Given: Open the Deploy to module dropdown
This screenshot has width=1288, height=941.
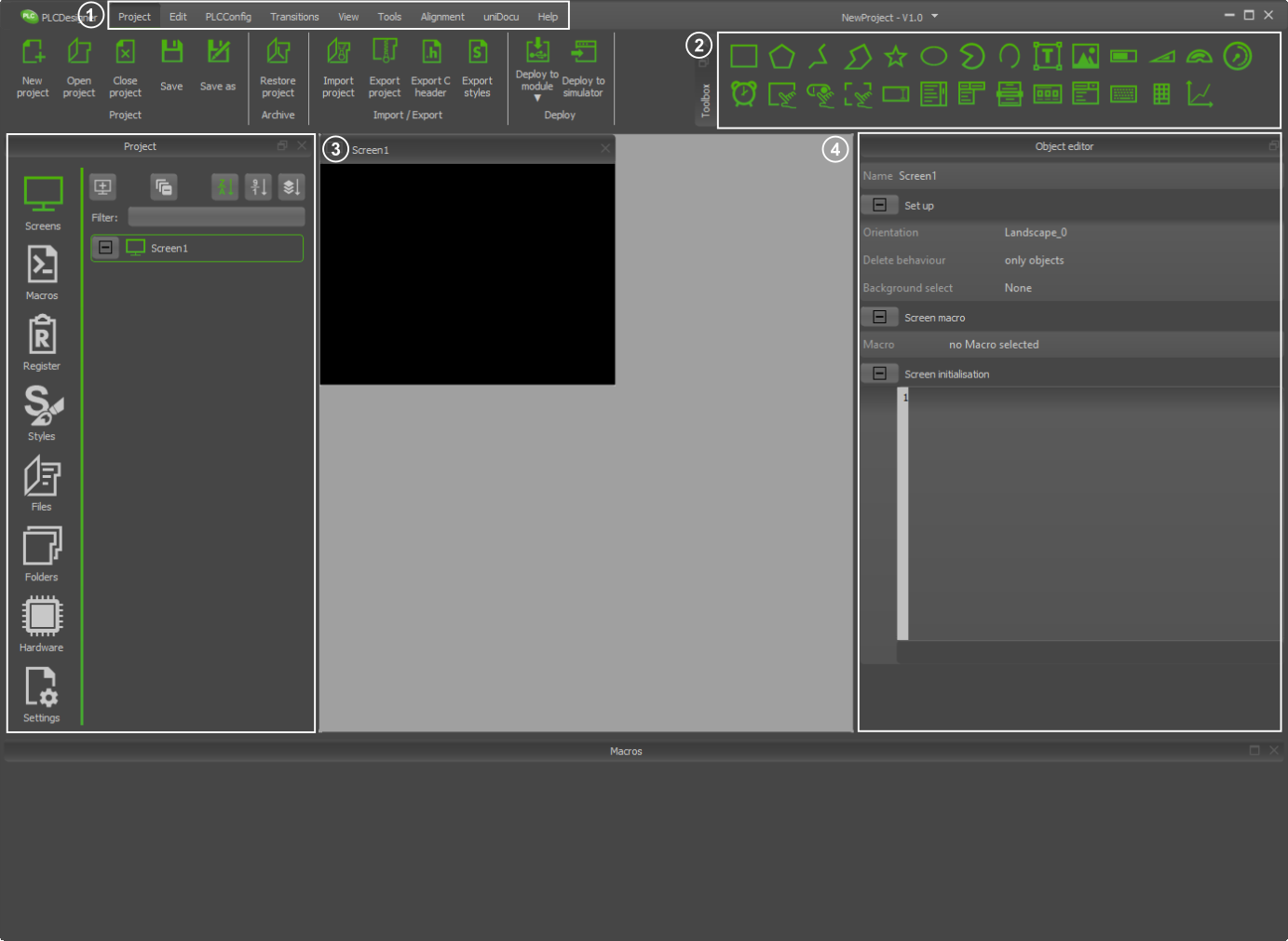Looking at the screenshot, I should click(537, 97).
